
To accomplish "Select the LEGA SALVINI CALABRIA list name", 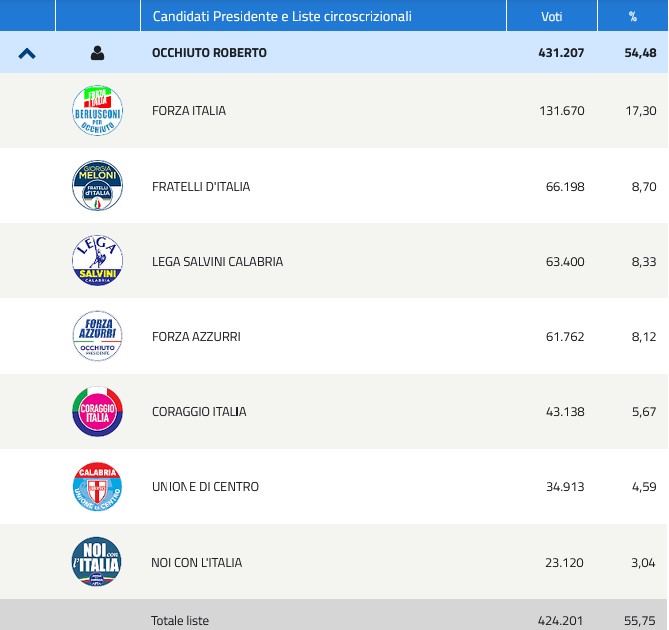I will pos(217,262).
